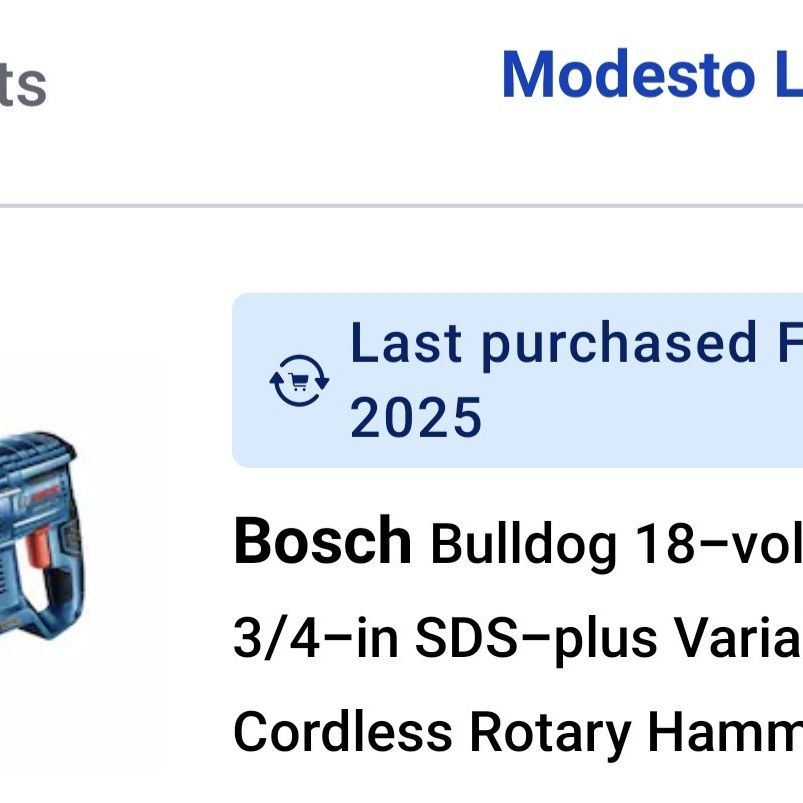Open the Modesto store location link
Viewport: 803px width, 803px height.
pyautogui.click(x=652, y=75)
